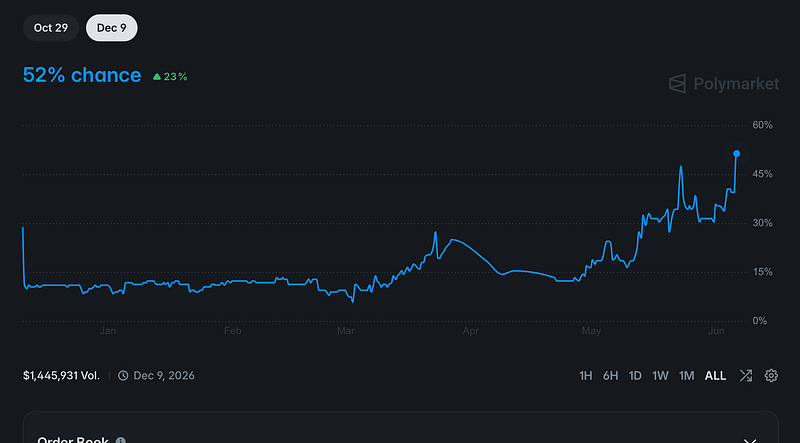Click the 0% axis label

point(760,321)
